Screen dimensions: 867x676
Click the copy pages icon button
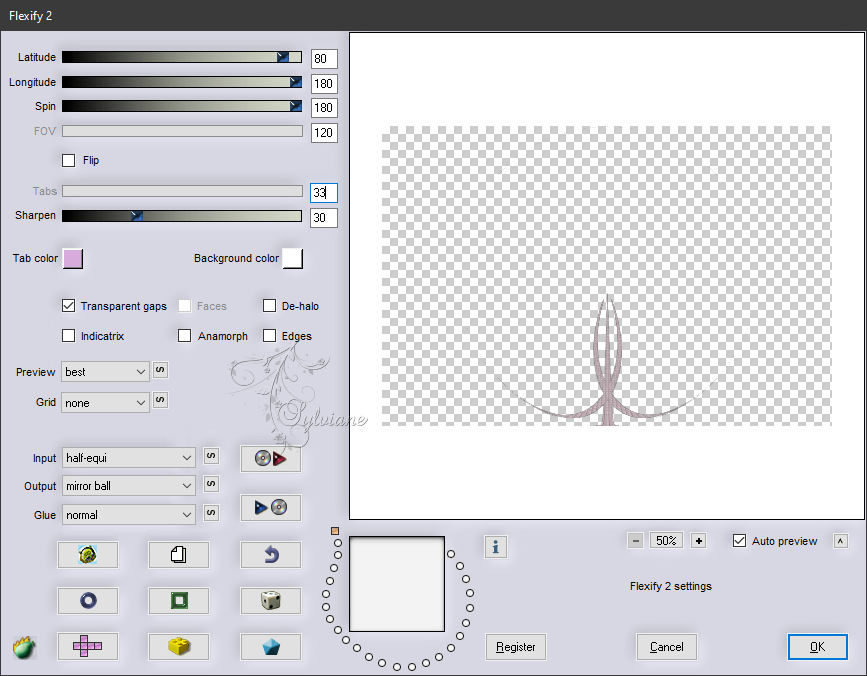(x=179, y=554)
